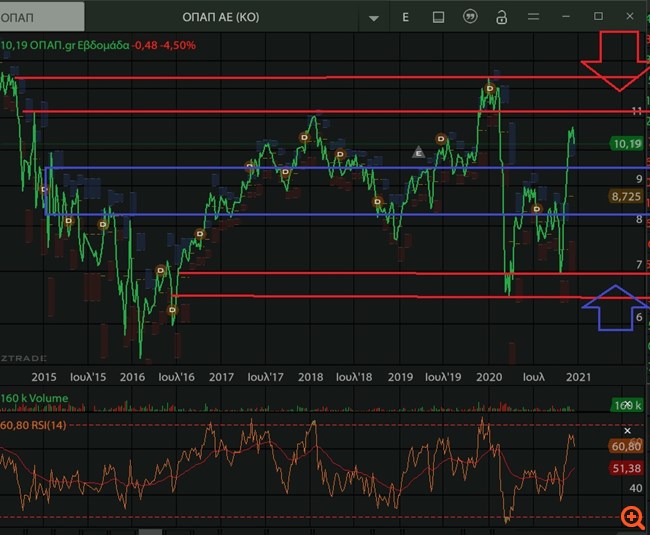This screenshot has height=535, width=650.
Task: Maximize the chart window
Action: (x=598, y=16)
